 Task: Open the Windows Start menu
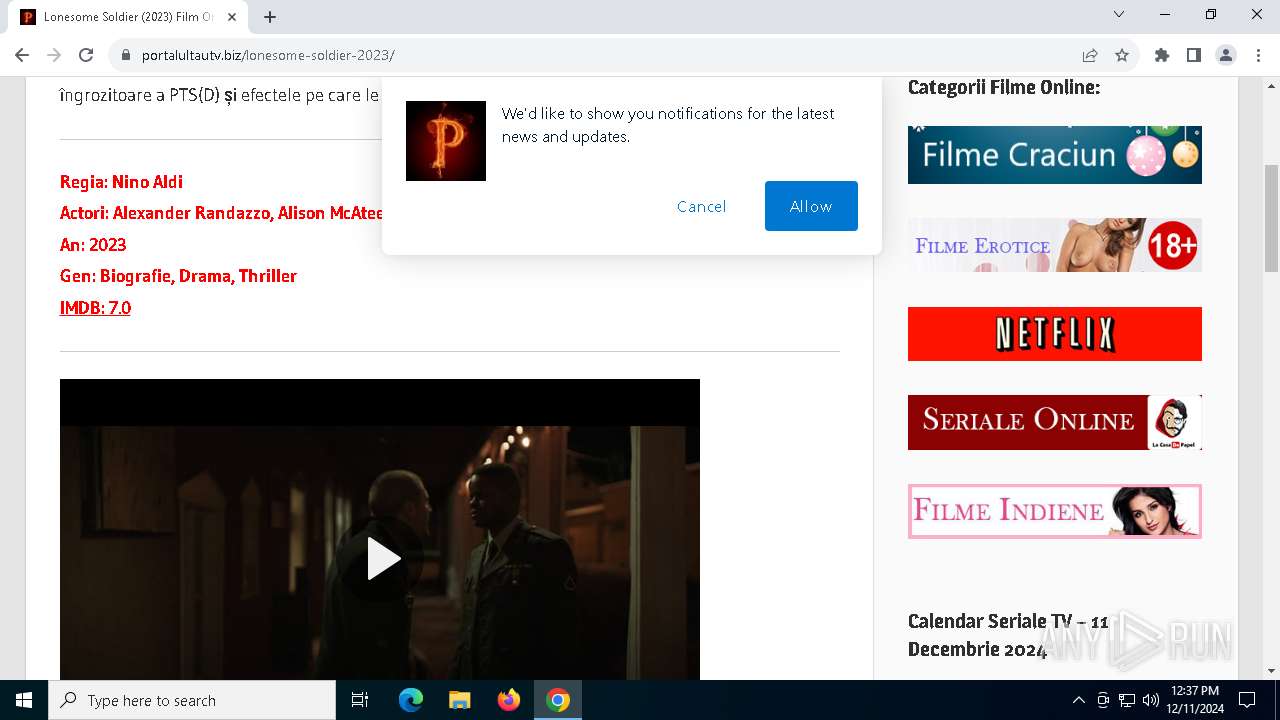[x=24, y=700]
